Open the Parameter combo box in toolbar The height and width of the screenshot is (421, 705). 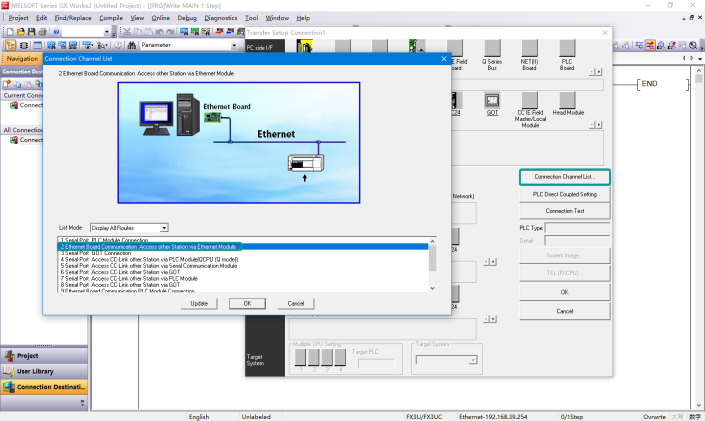pyautogui.click(x=234, y=45)
